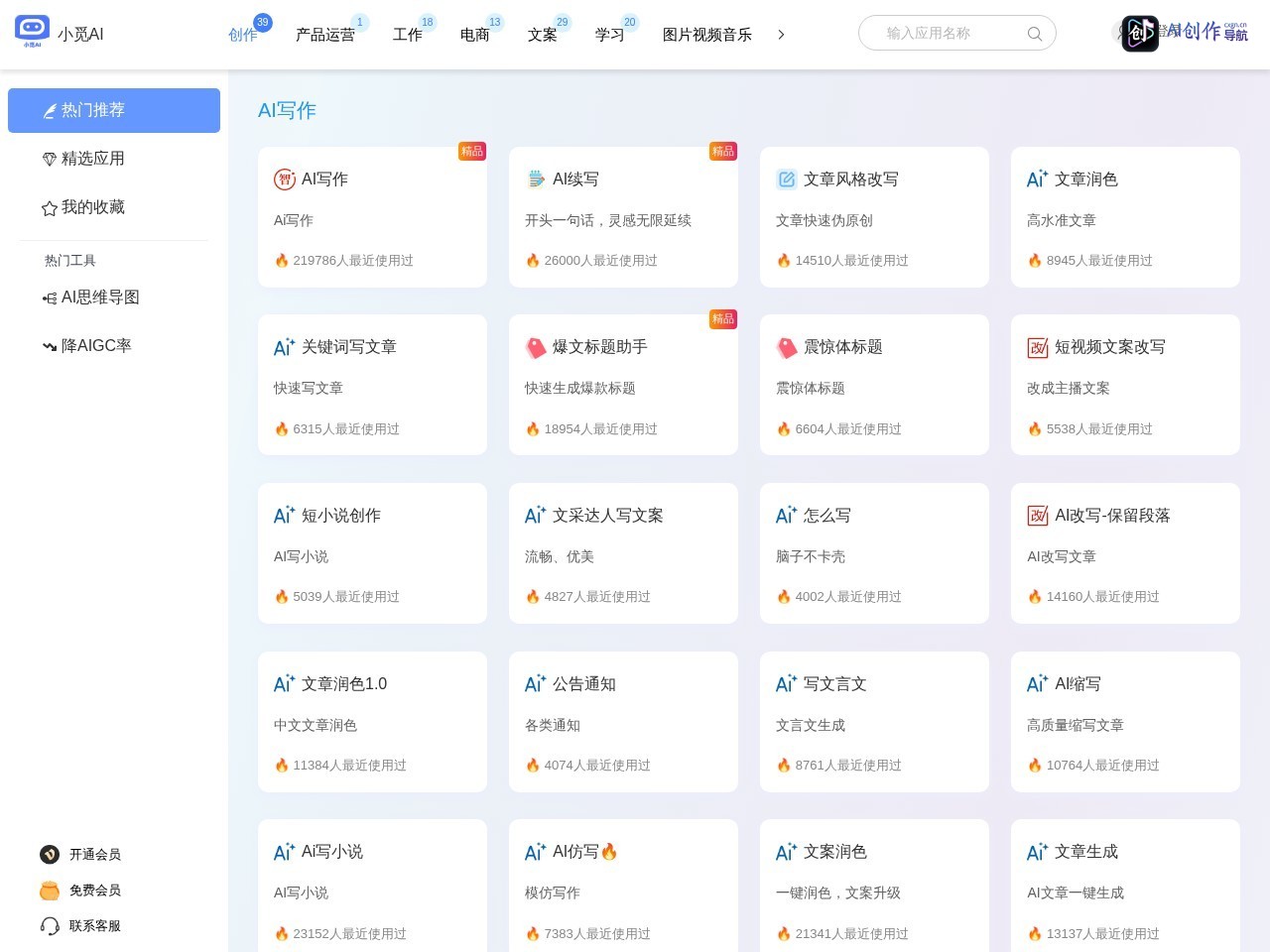The image size is (1270, 952).
Task: Click 高水准文章 description text
Action: (x=1062, y=221)
